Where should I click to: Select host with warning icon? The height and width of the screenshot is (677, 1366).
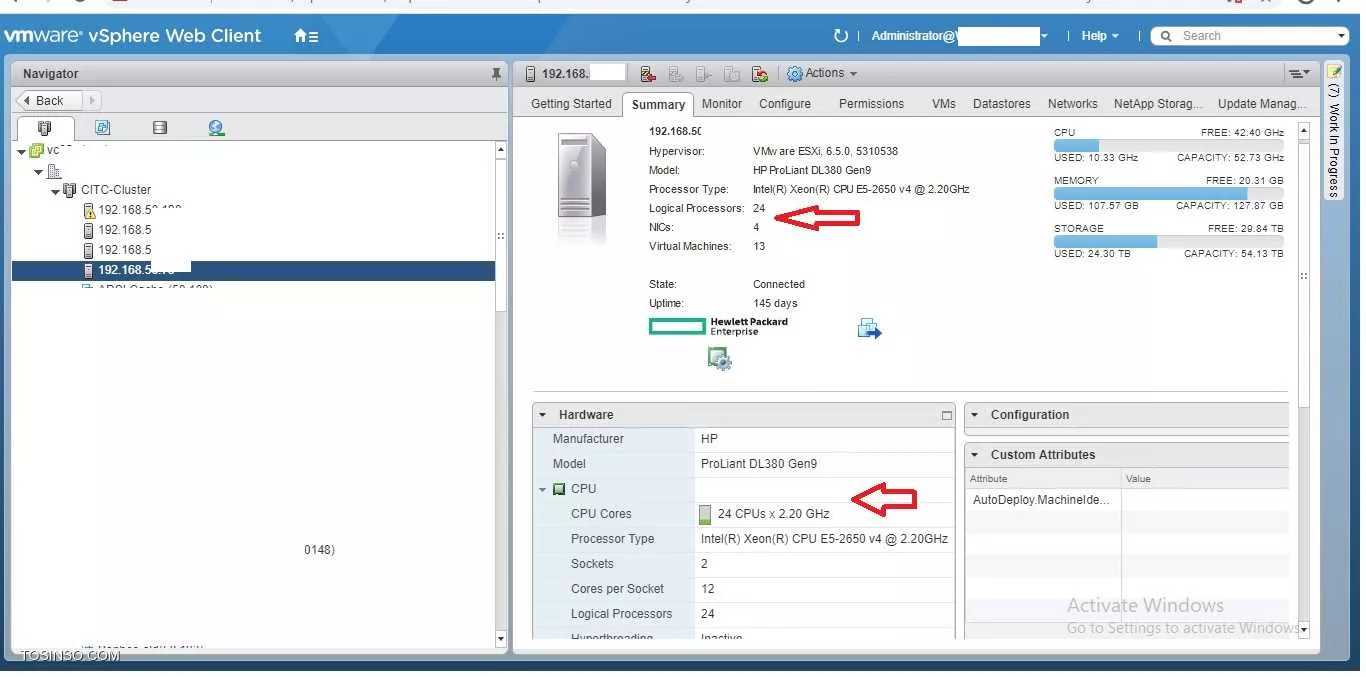coord(89,210)
